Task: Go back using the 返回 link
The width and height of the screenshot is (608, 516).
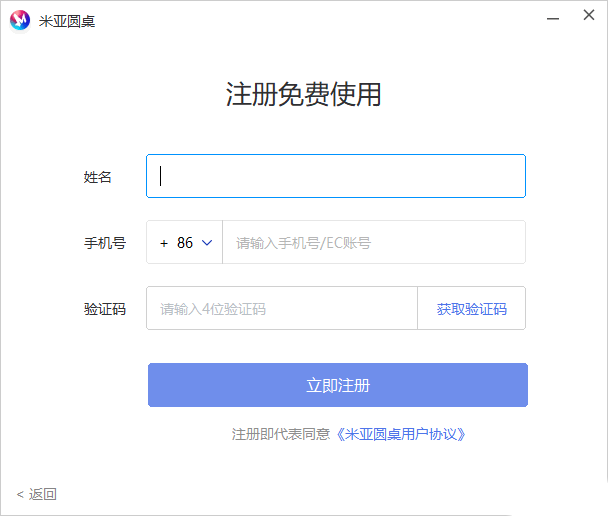Action: pyautogui.click(x=43, y=494)
